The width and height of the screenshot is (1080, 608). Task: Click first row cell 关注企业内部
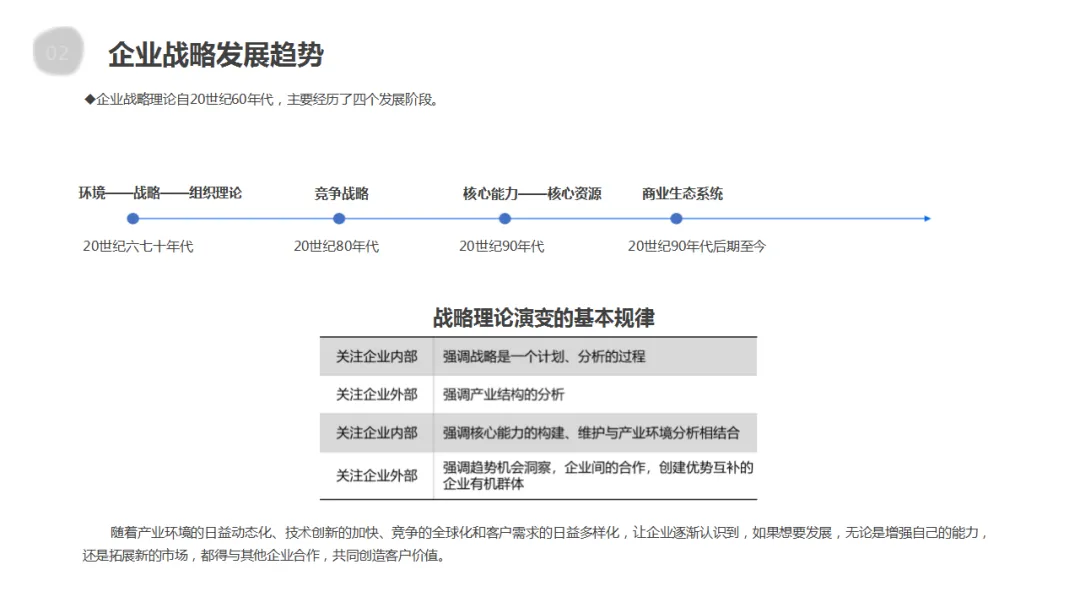coord(377,357)
